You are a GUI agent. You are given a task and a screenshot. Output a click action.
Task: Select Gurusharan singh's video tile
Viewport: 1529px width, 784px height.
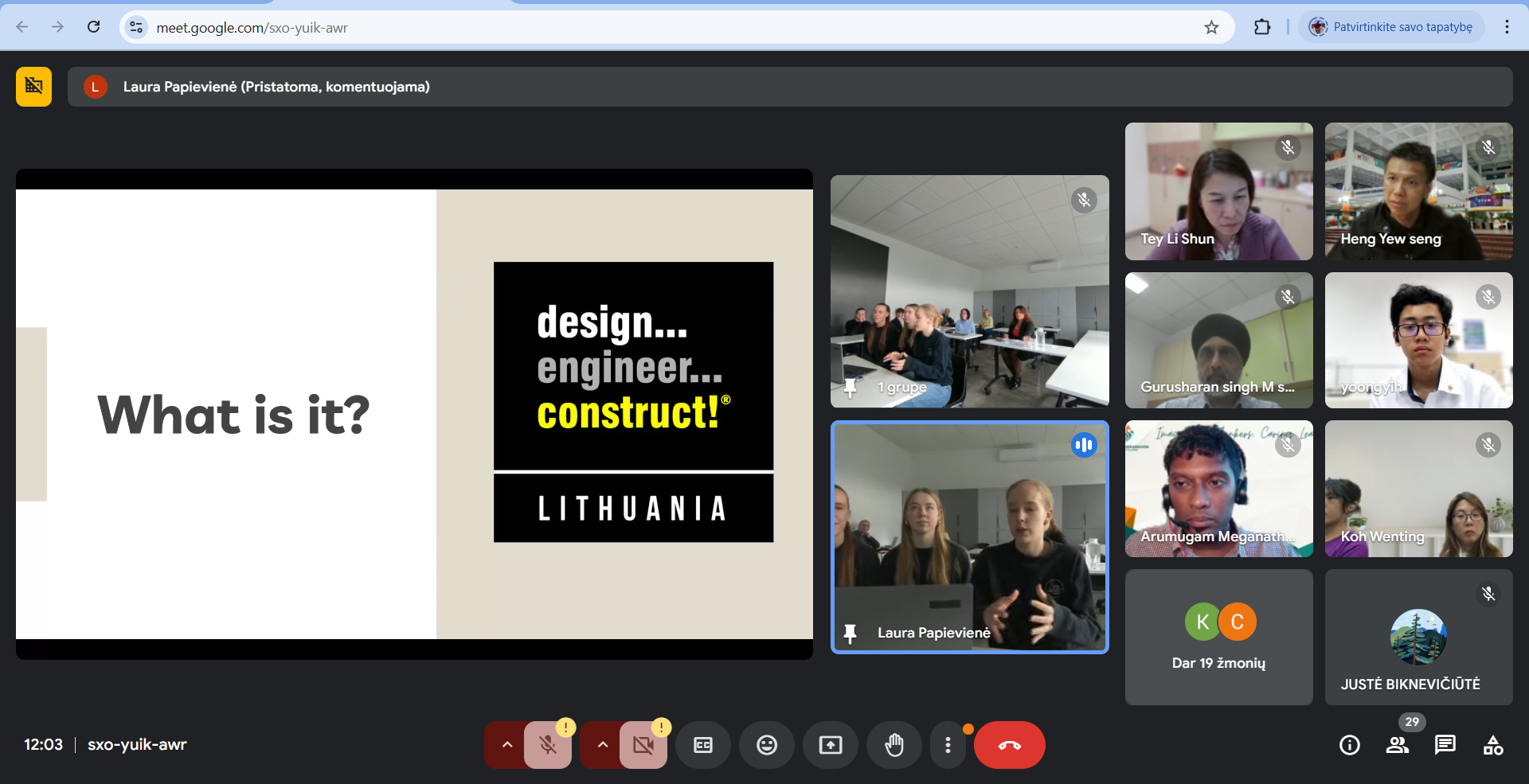(x=1218, y=340)
